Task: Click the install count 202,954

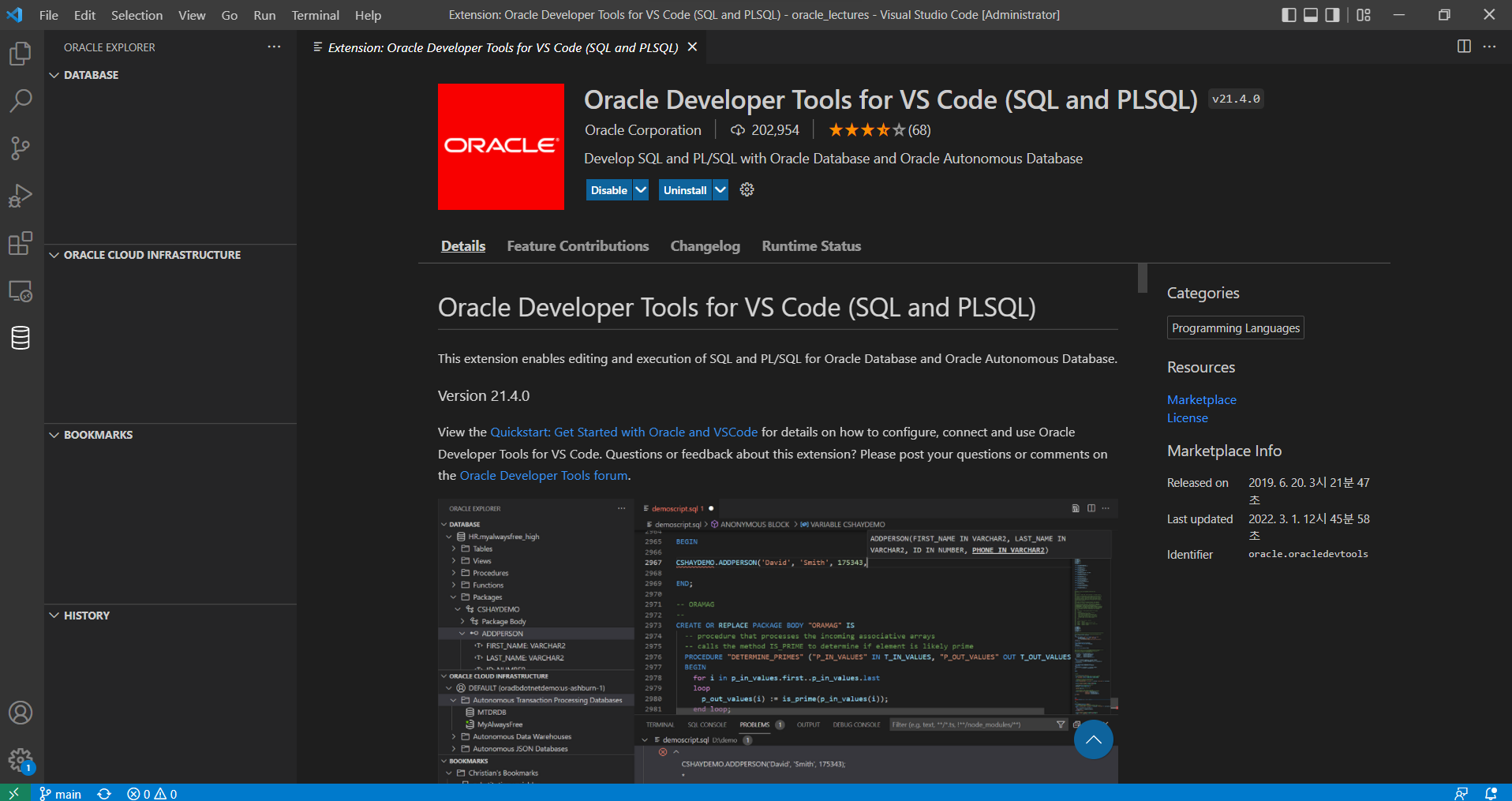Action: point(765,130)
